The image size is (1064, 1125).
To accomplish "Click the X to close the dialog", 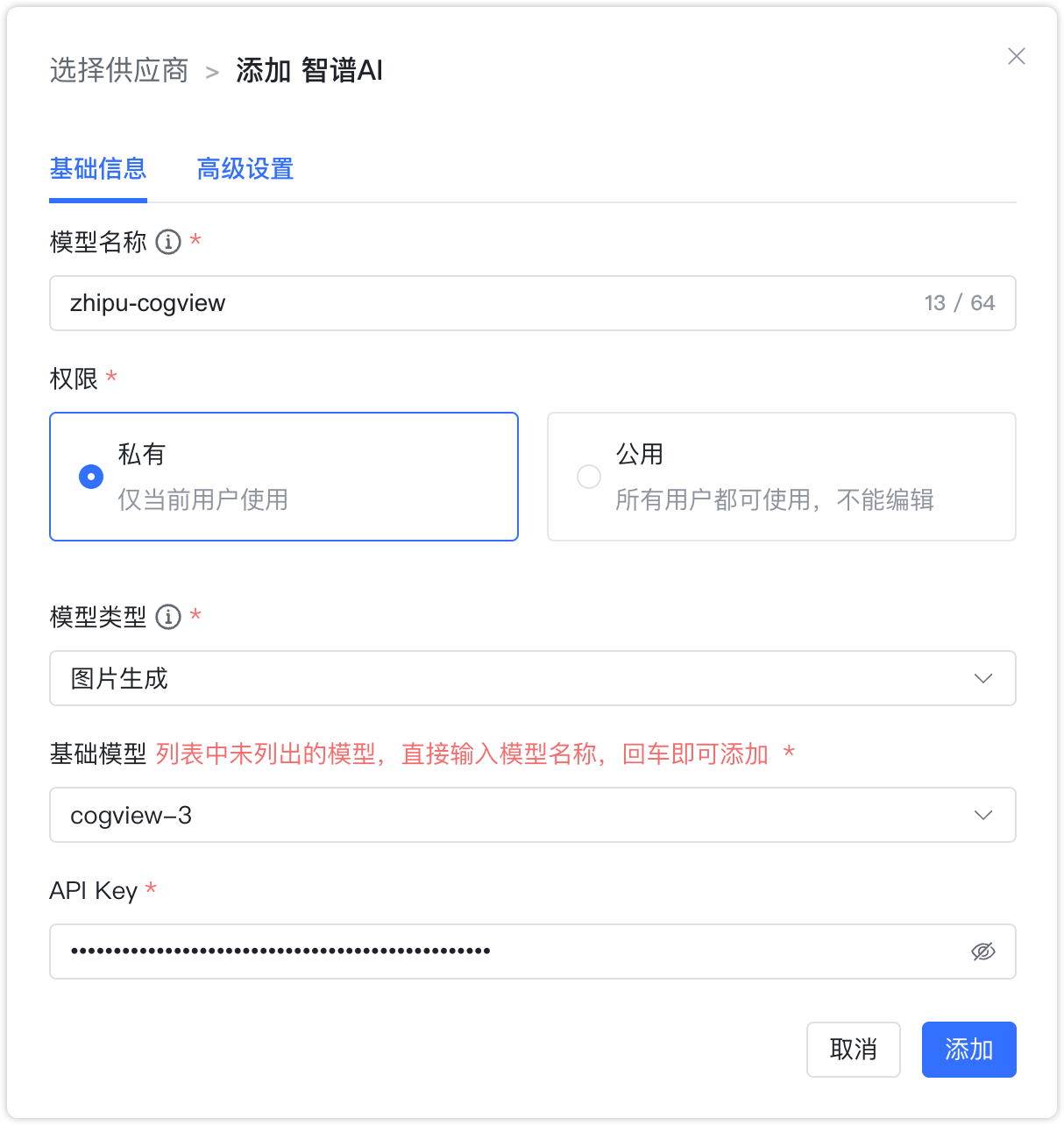I will 1016,56.
